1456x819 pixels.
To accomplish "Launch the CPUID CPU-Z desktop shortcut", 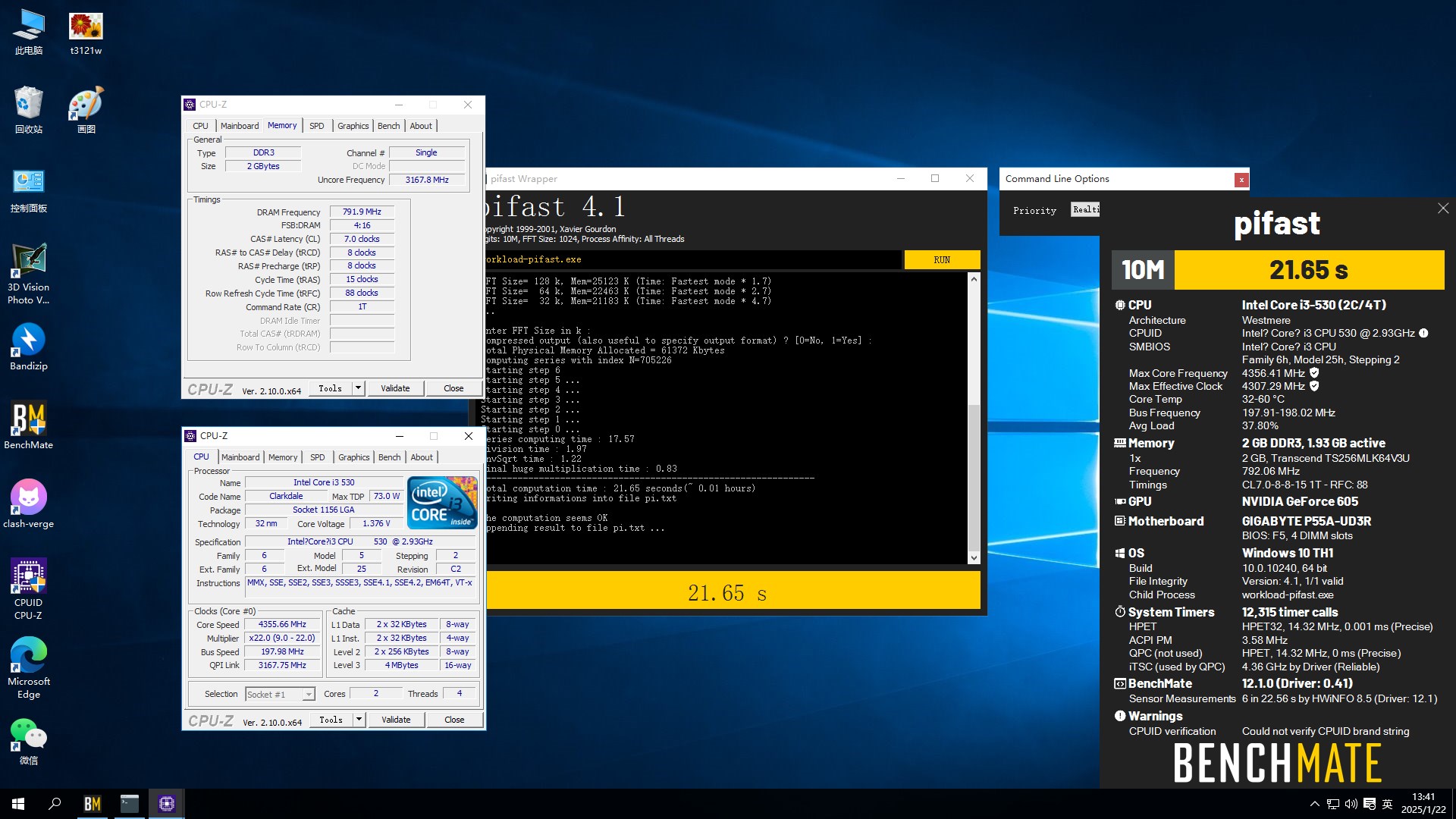I will [x=29, y=590].
